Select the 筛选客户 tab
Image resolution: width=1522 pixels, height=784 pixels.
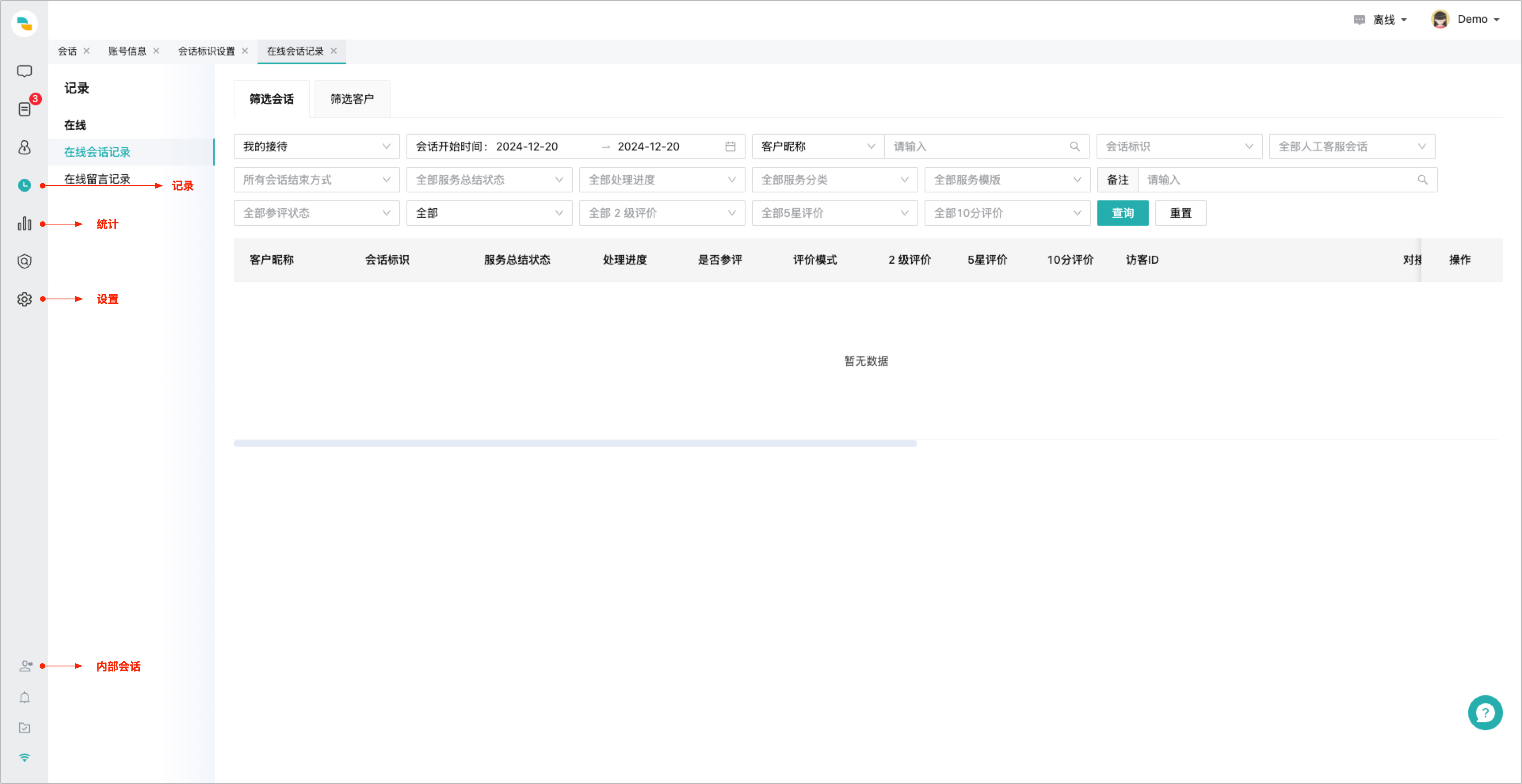coord(352,99)
